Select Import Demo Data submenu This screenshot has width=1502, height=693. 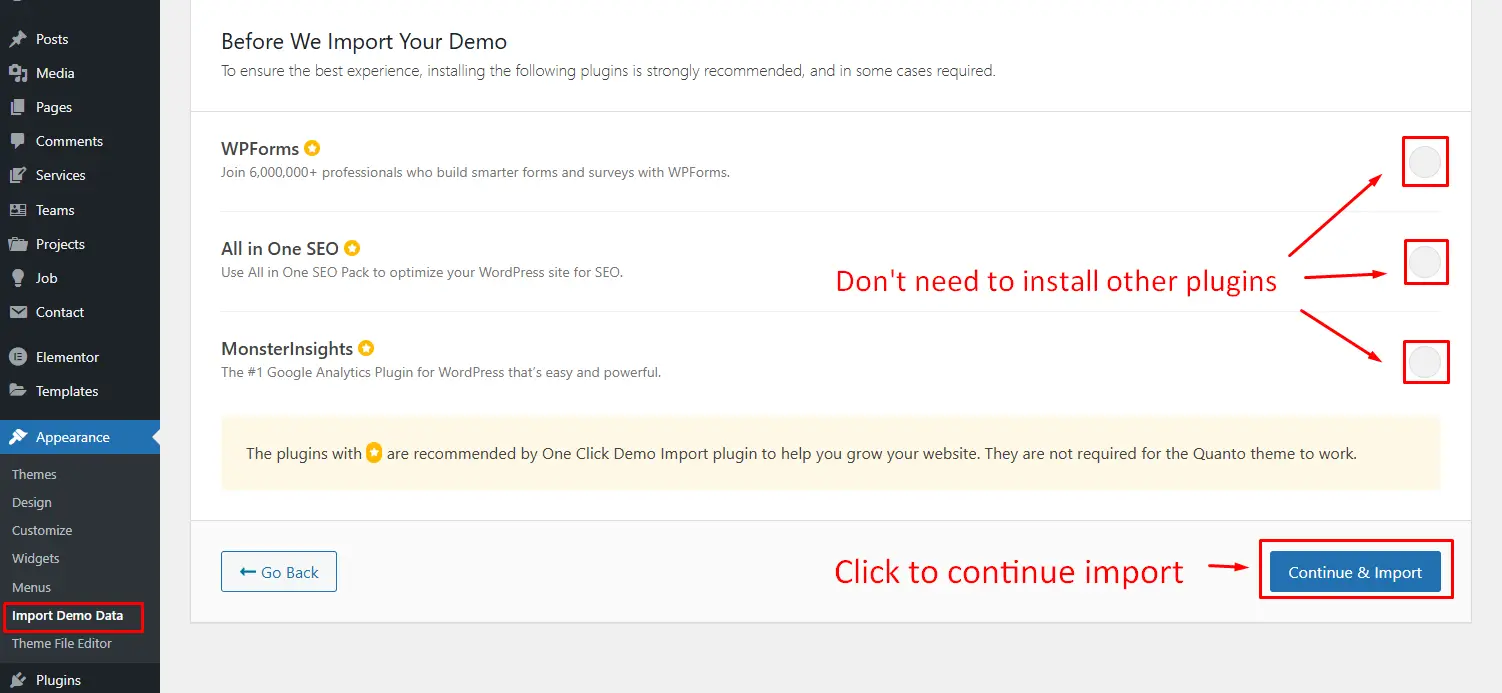point(68,615)
